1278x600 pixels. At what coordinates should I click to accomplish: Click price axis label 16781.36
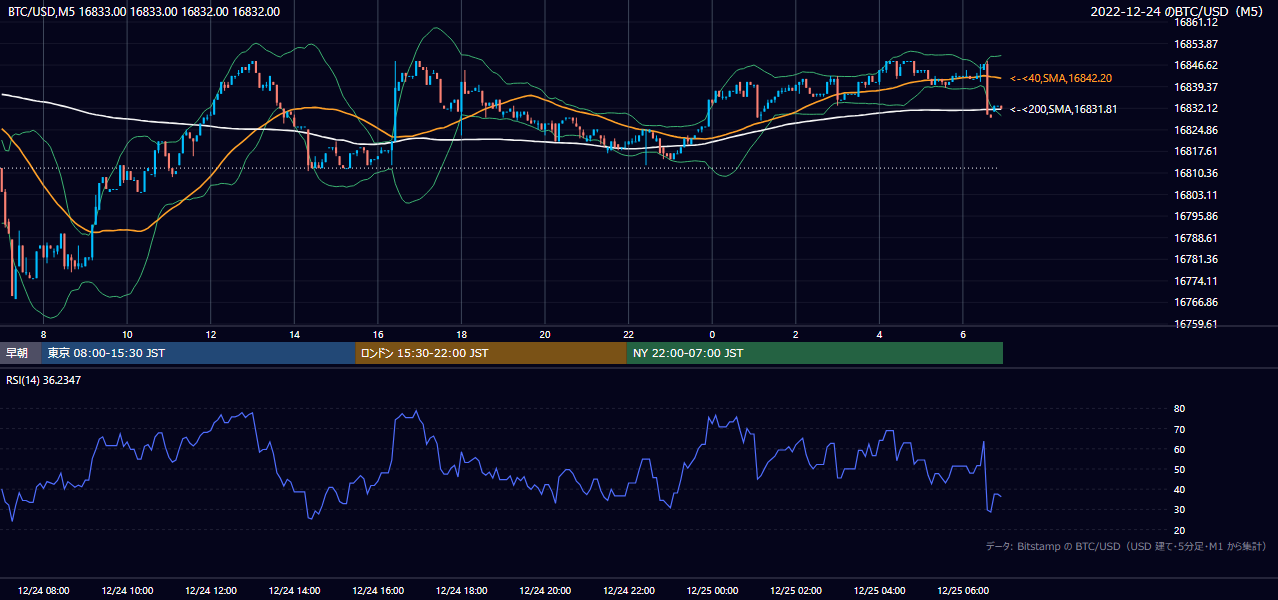pyautogui.click(x=1196, y=259)
